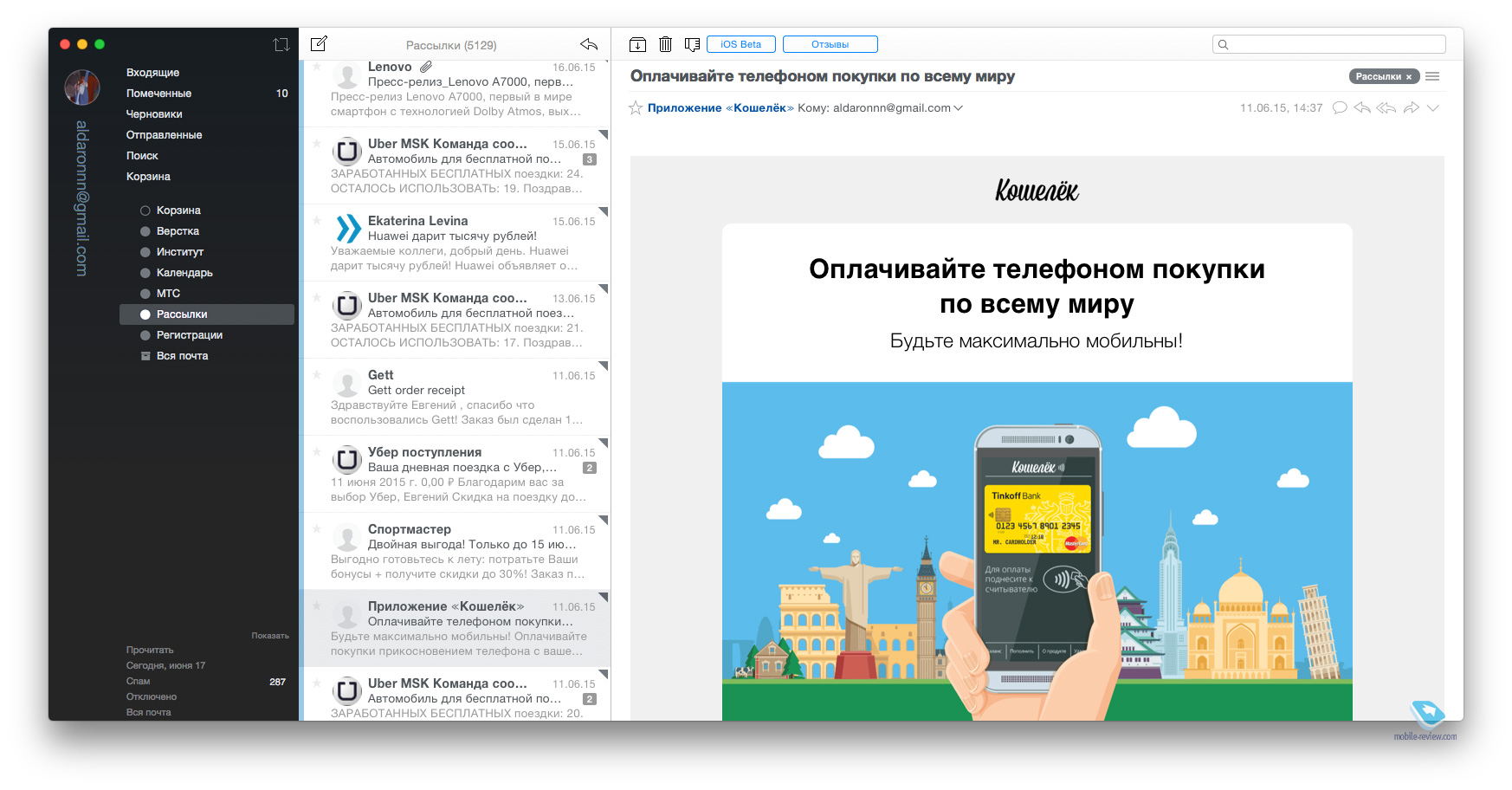Click the thread count badge 3 on Uber message
This screenshot has height=790, width=1512.
[589, 159]
